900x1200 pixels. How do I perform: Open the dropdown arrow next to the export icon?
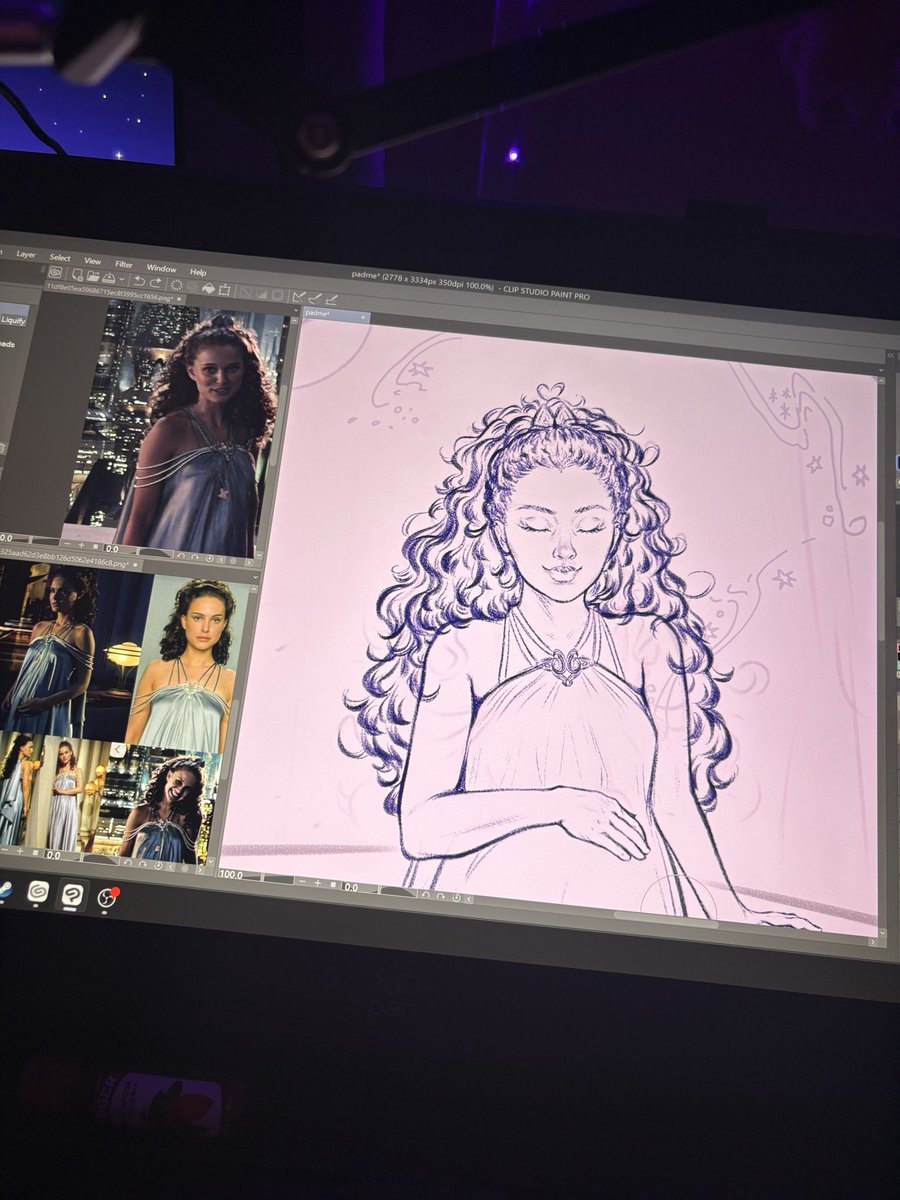122,281
